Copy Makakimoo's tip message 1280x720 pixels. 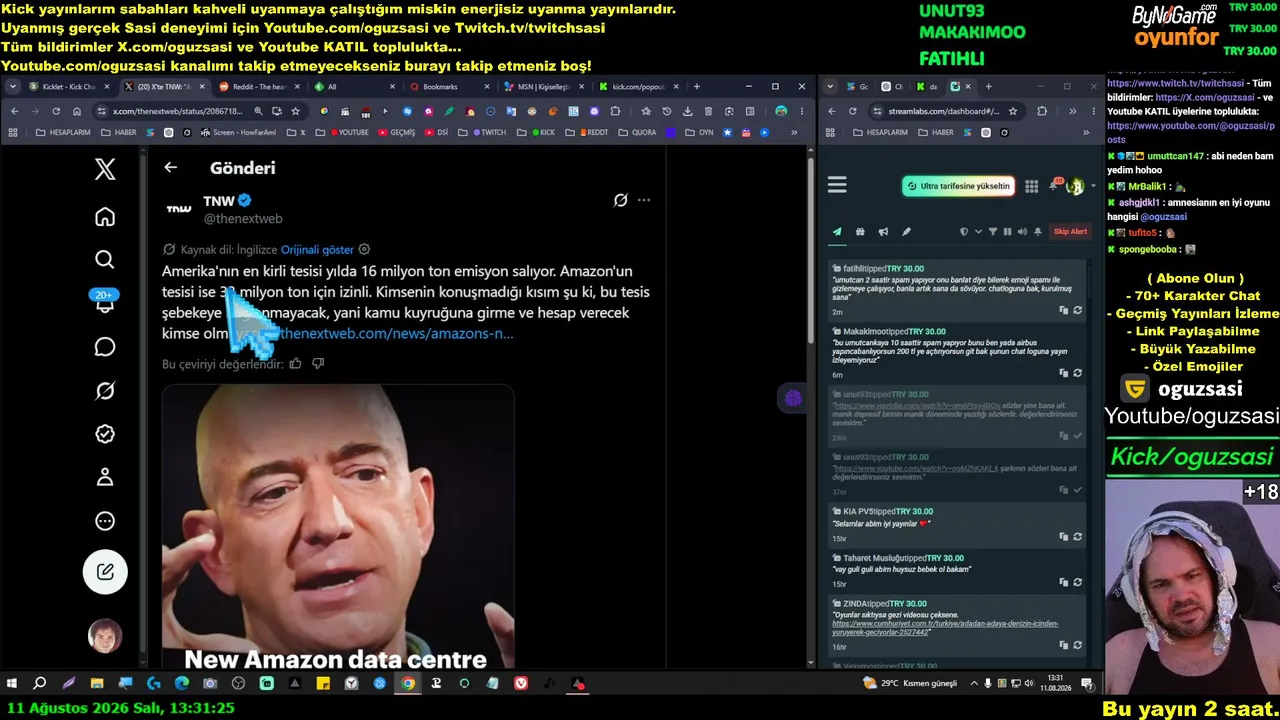pyautogui.click(x=1064, y=373)
